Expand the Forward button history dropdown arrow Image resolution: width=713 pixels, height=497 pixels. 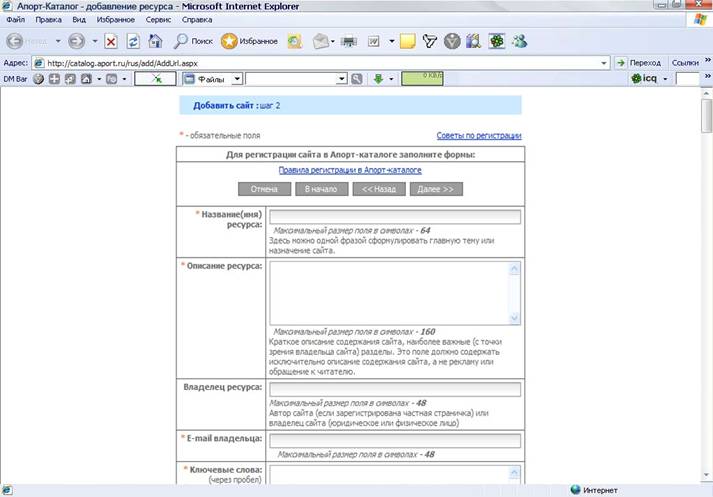click(95, 41)
